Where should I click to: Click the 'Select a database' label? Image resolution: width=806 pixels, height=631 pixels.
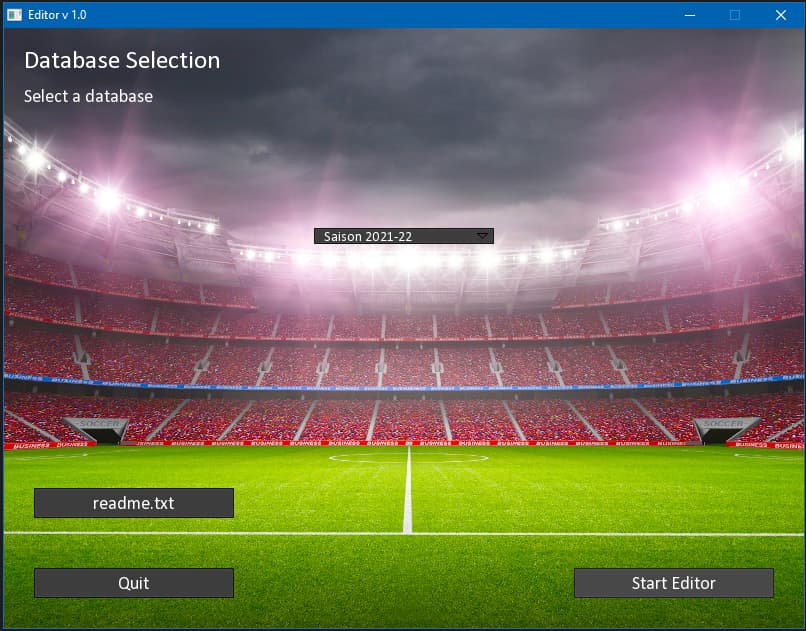point(88,96)
